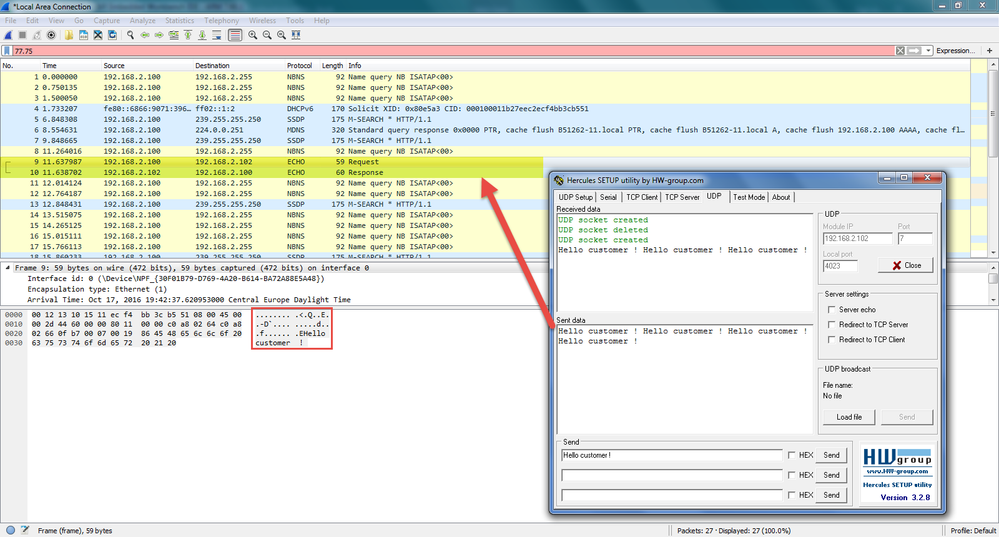999x537 pixels.
Task: Toggle HEX checkbox on third send line
Action: 791,495
